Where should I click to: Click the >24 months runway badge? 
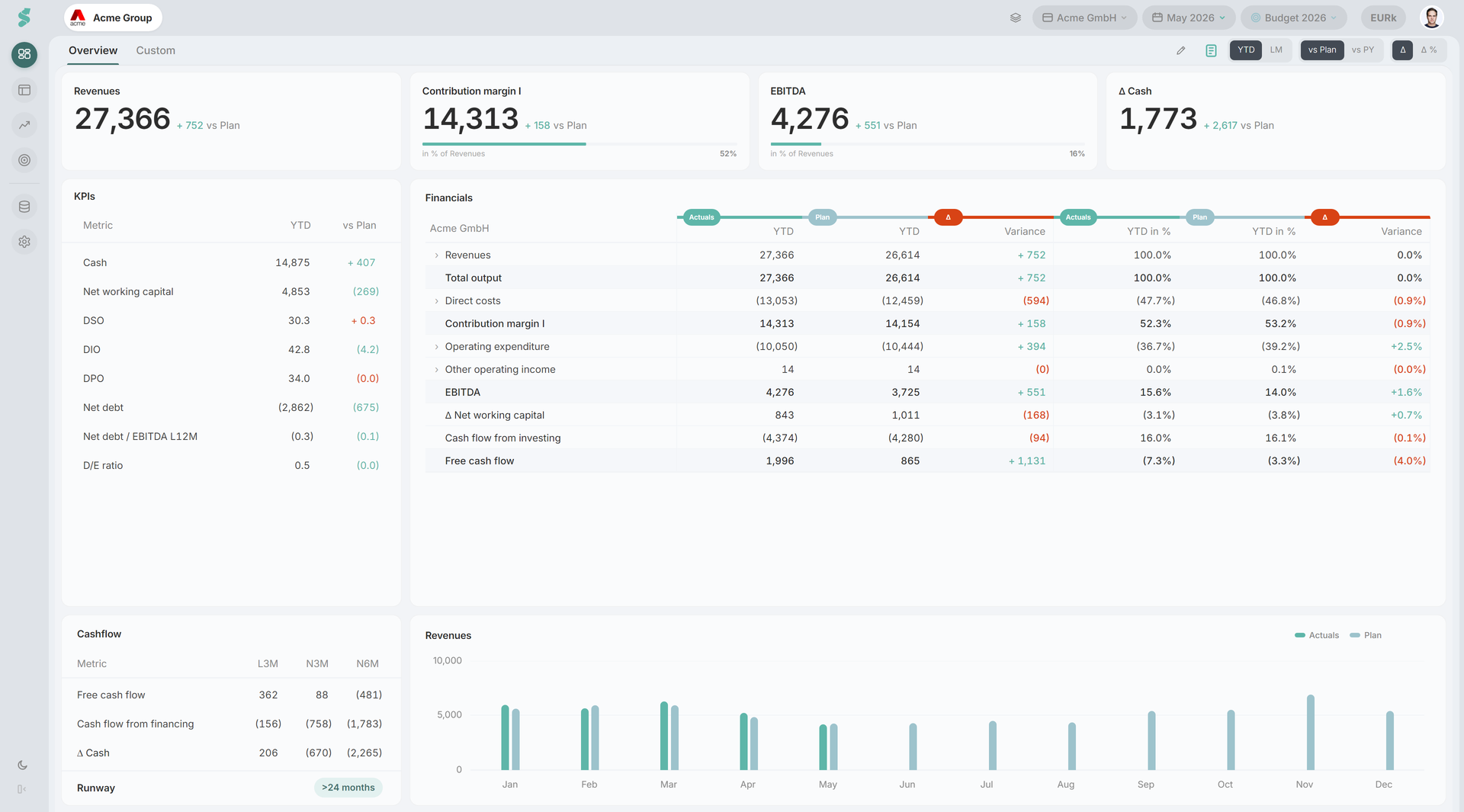[348, 788]
